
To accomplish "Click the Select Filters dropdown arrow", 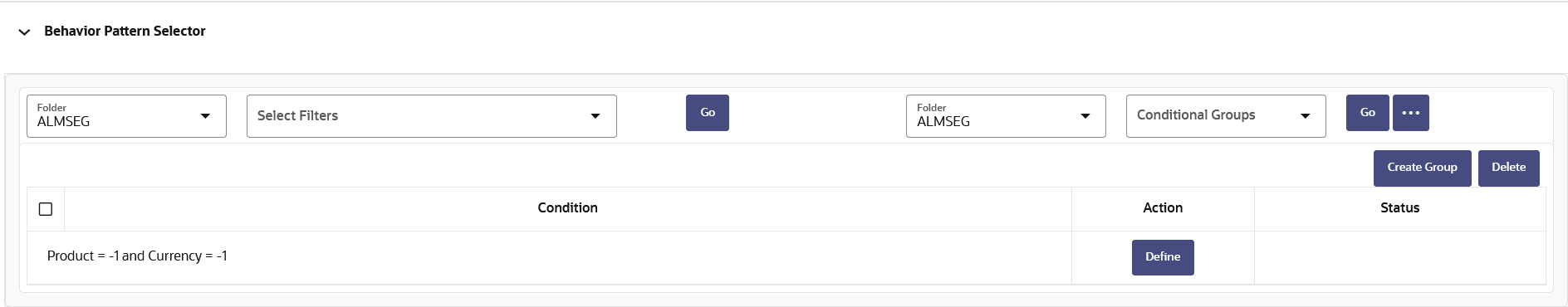I will coord(595,116).
